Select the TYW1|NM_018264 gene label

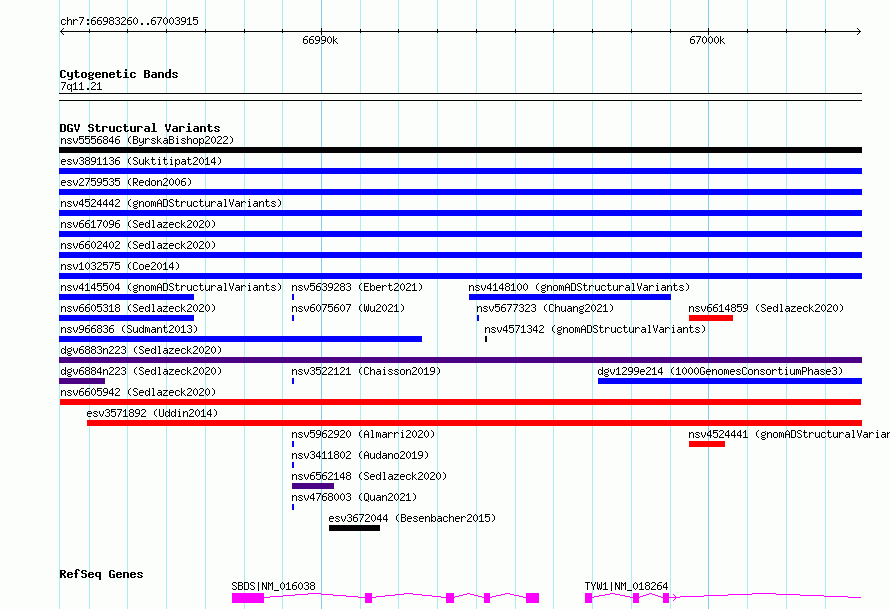[x=626, y=586]
